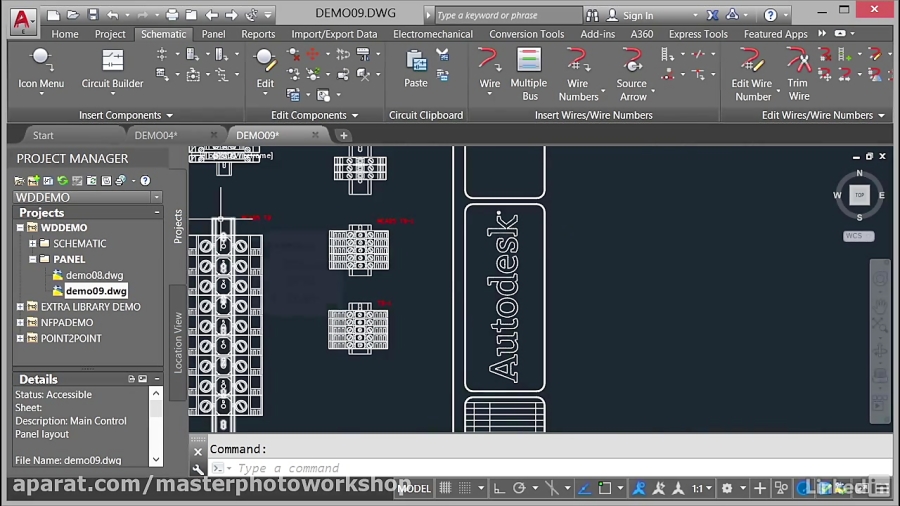Click the AutoCAD application menu logo
This screenshot has width=900, height=506.
point(22,20)
